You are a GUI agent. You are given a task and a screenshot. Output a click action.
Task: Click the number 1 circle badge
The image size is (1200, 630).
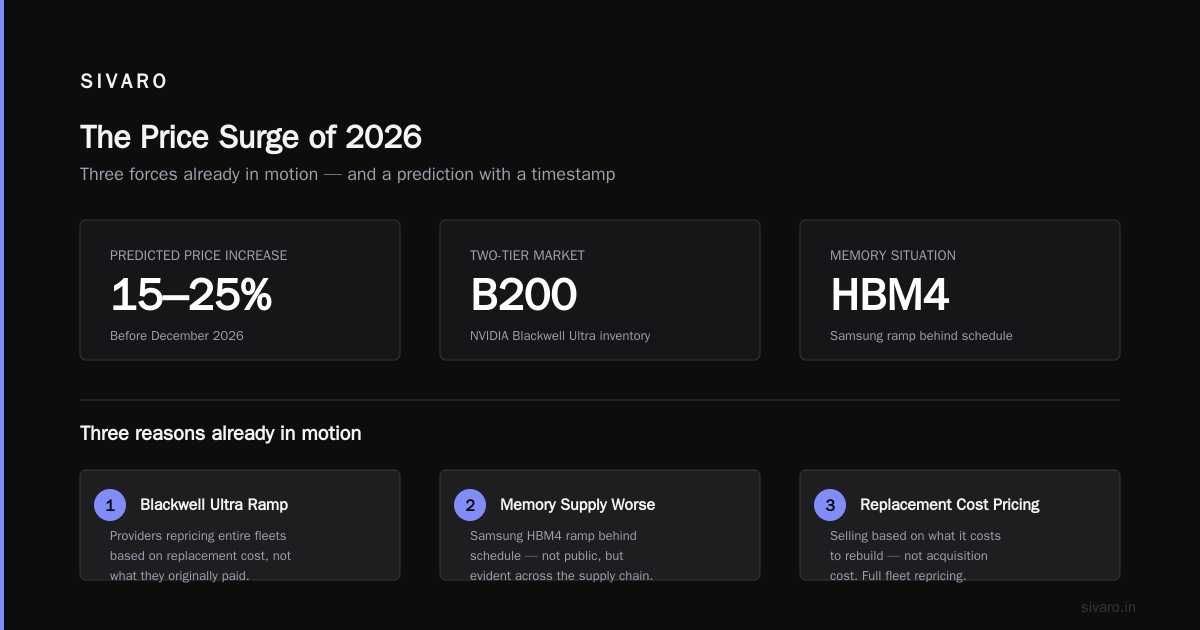pyautogui.click(x=110, y=505)
